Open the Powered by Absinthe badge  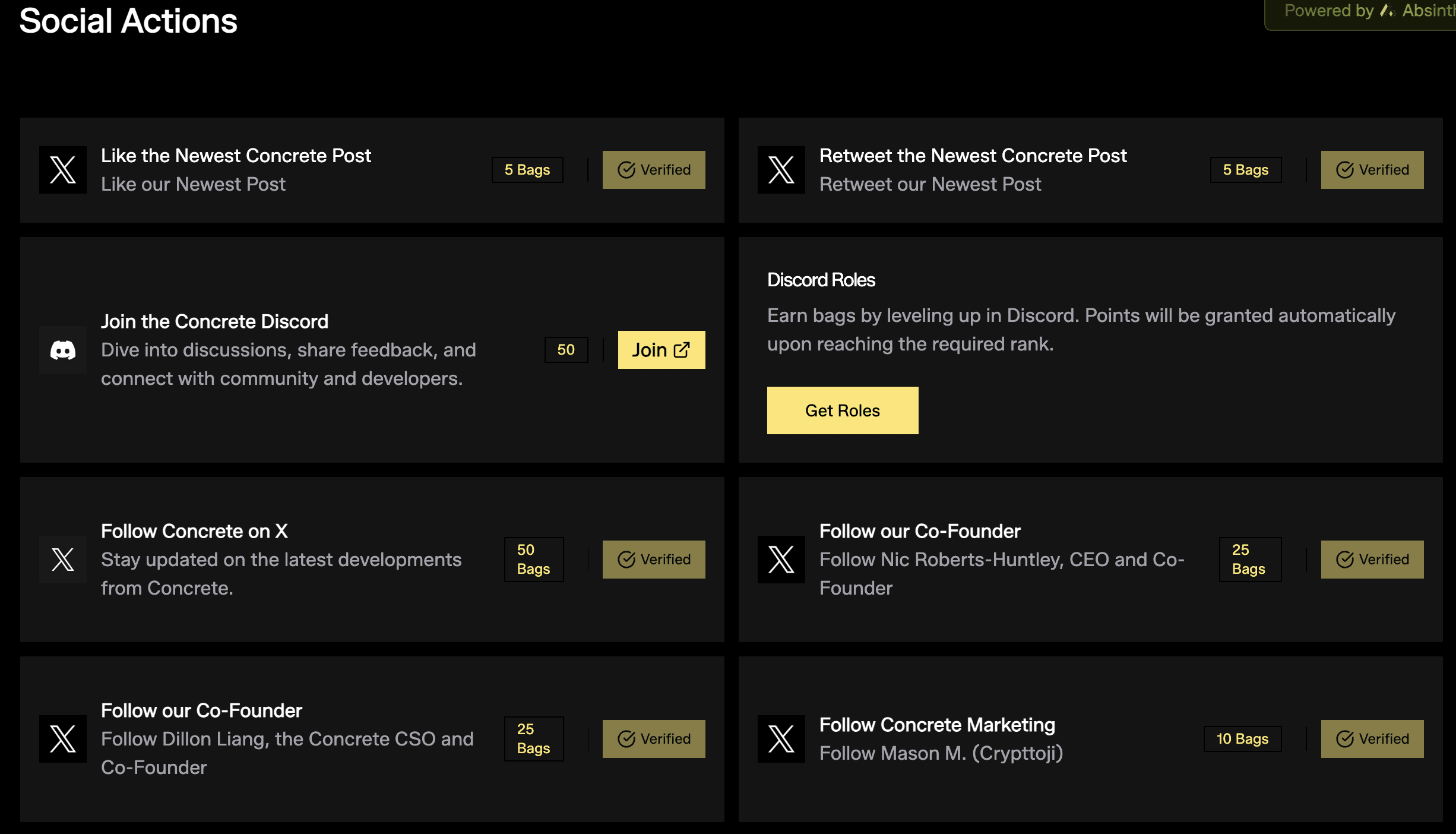(1360, 12)
